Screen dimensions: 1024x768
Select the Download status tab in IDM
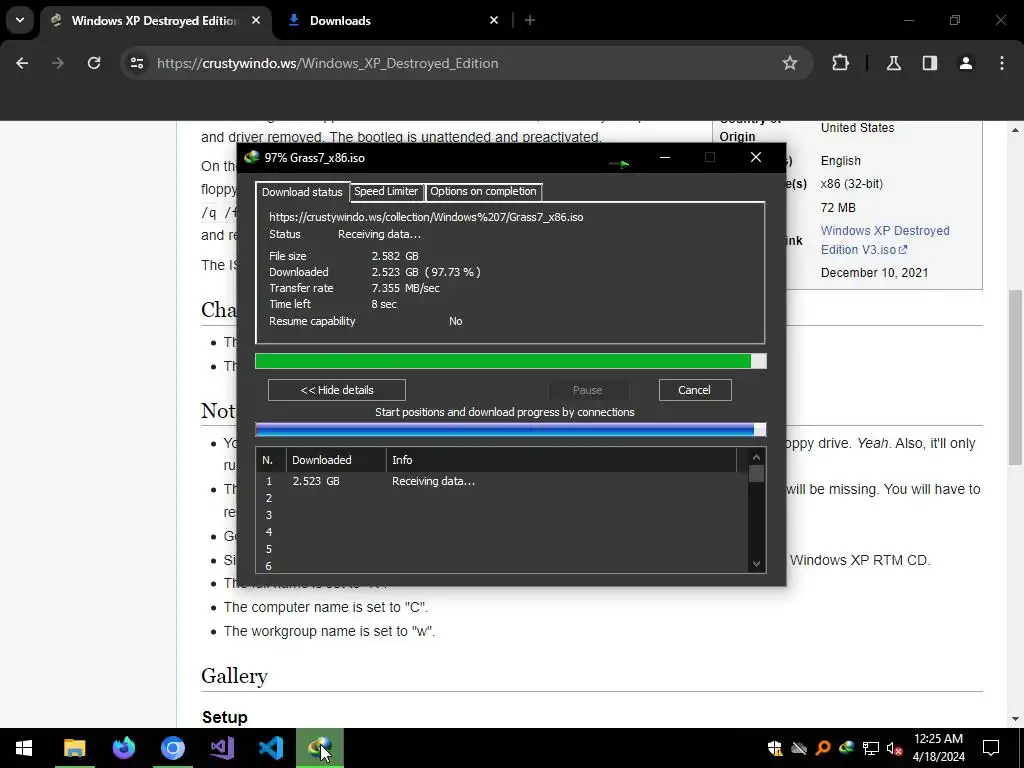click(302, 191)
